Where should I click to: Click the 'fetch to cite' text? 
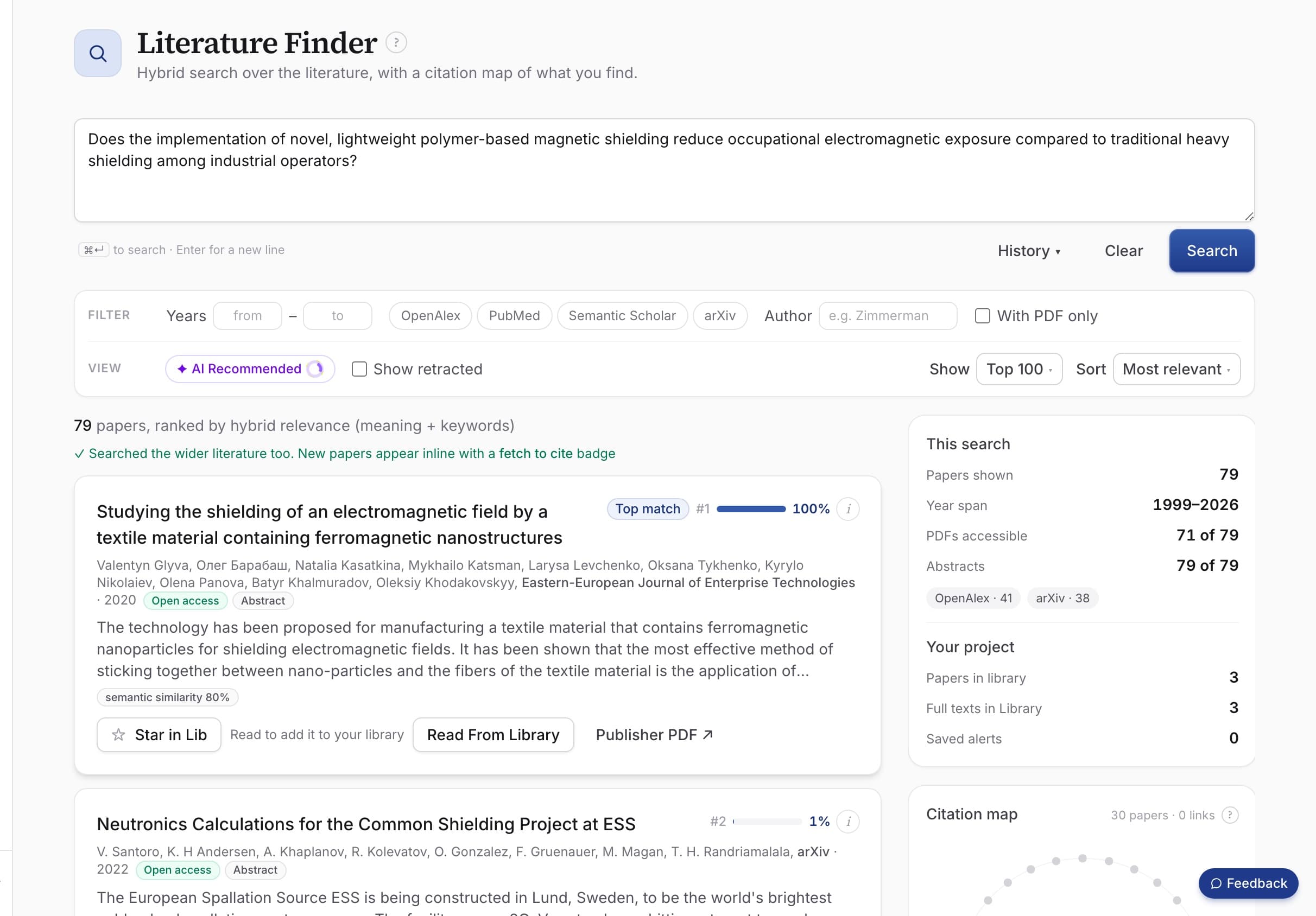tap(535, 454)
